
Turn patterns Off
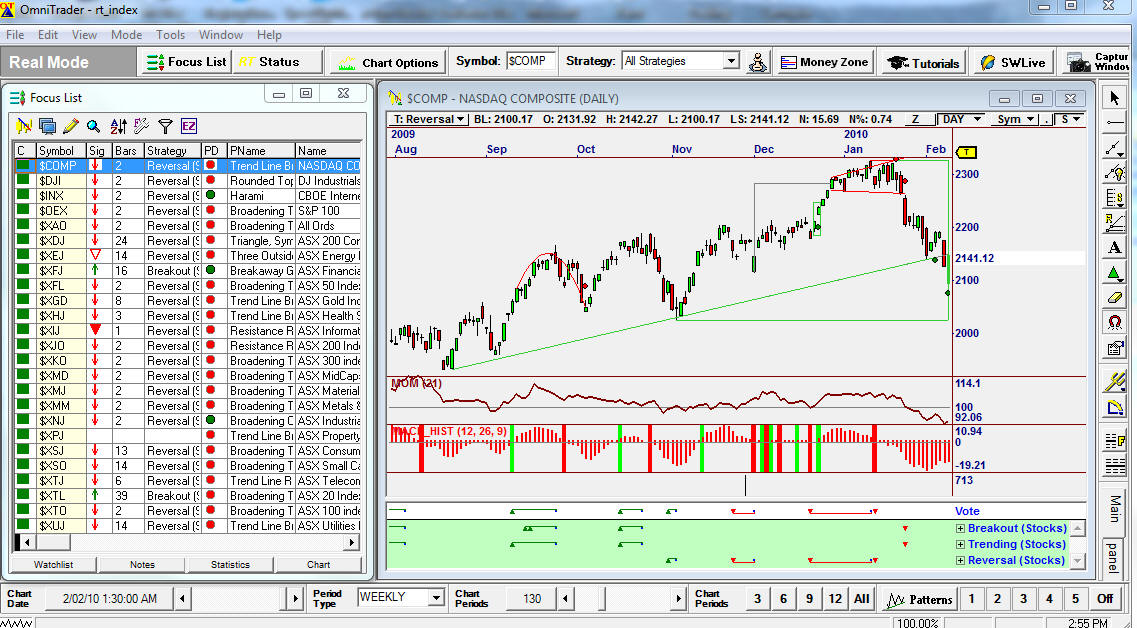tap(1104, 599)
